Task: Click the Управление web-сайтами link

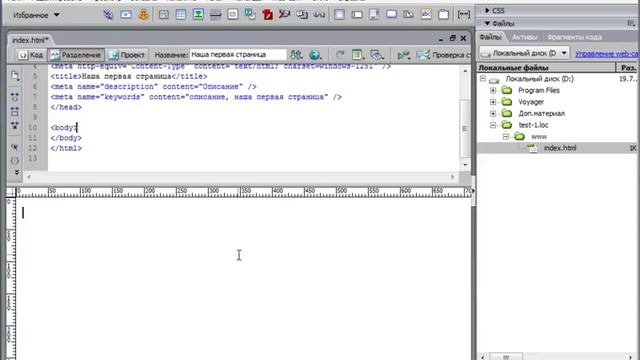Action: click(607, 53)
